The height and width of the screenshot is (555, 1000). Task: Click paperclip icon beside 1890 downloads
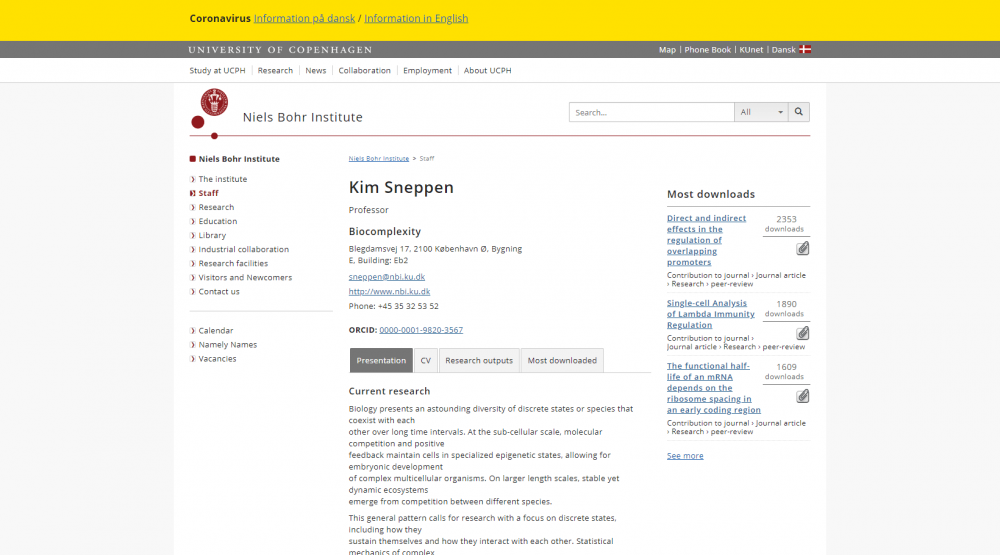coord(802,333)
